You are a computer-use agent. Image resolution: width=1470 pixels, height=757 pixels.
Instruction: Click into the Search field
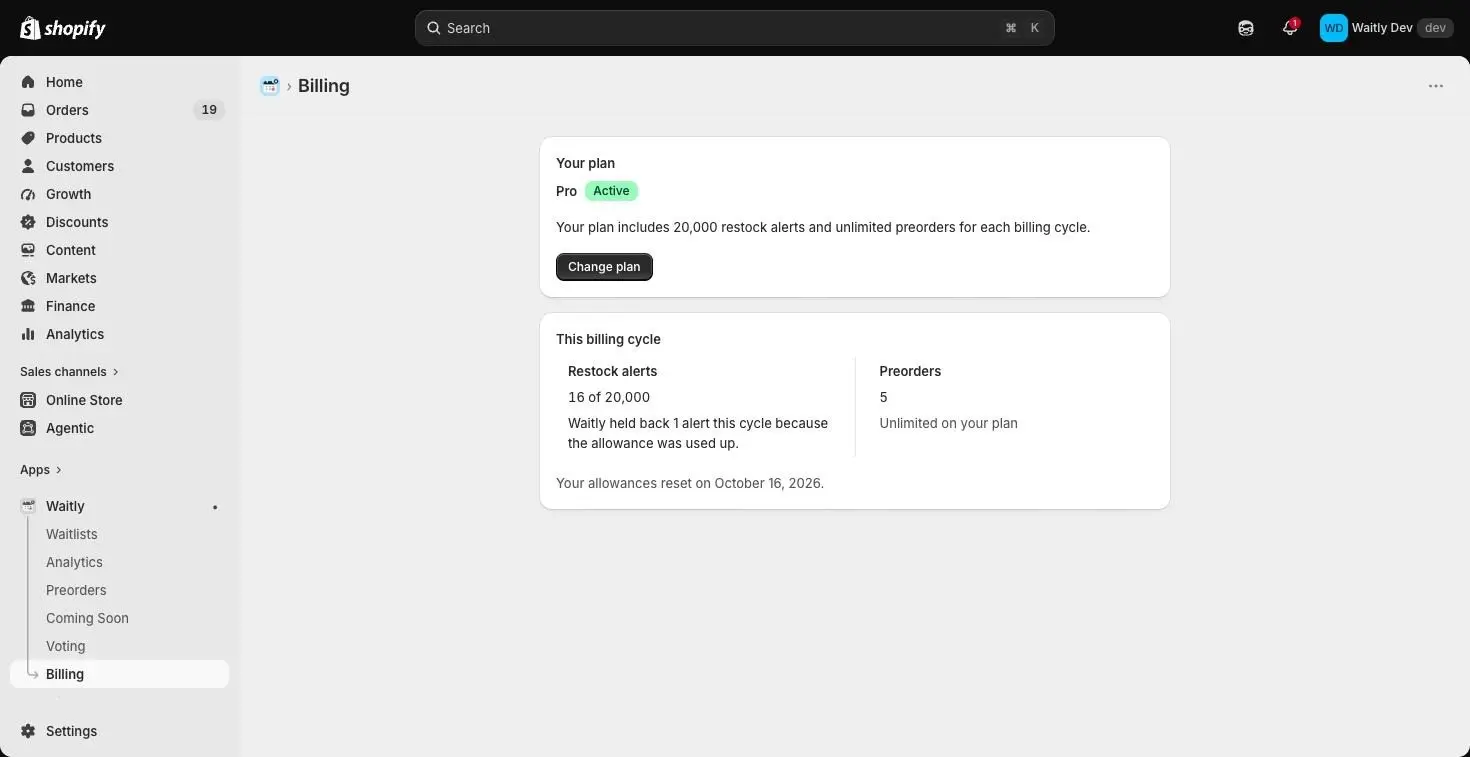[x=735, y=28]
